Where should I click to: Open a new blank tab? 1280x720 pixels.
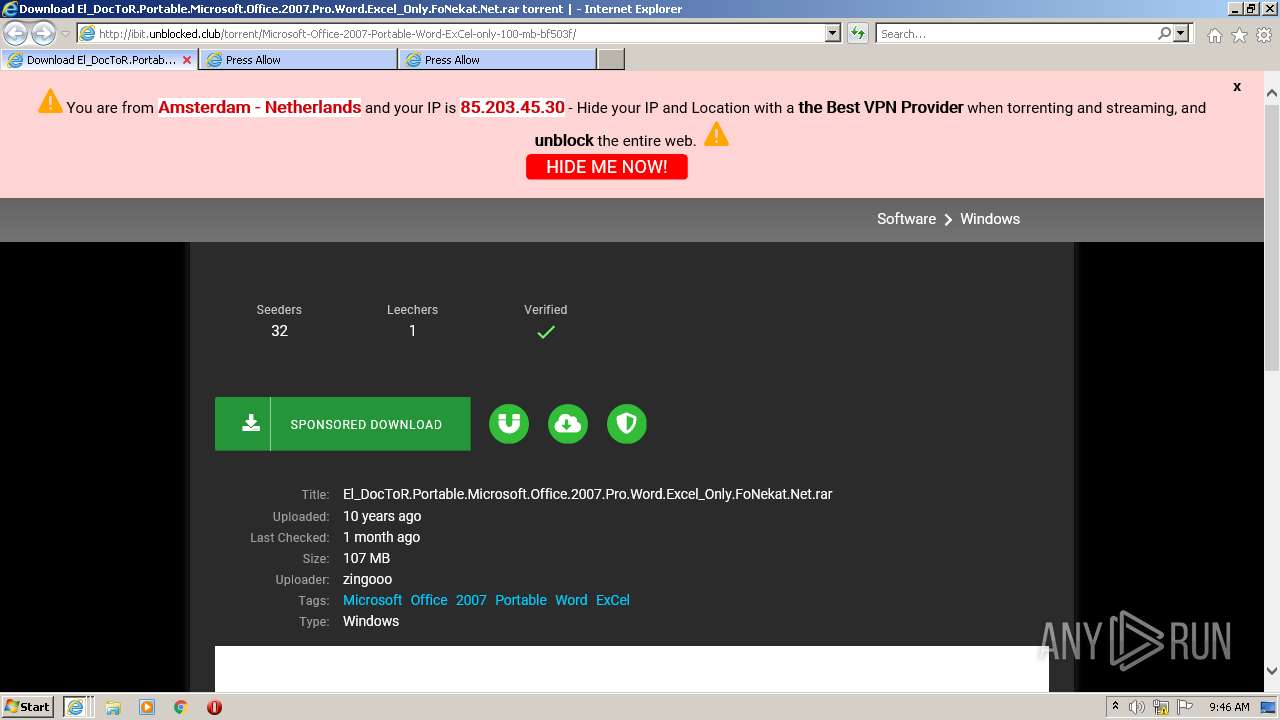(611, 60)
